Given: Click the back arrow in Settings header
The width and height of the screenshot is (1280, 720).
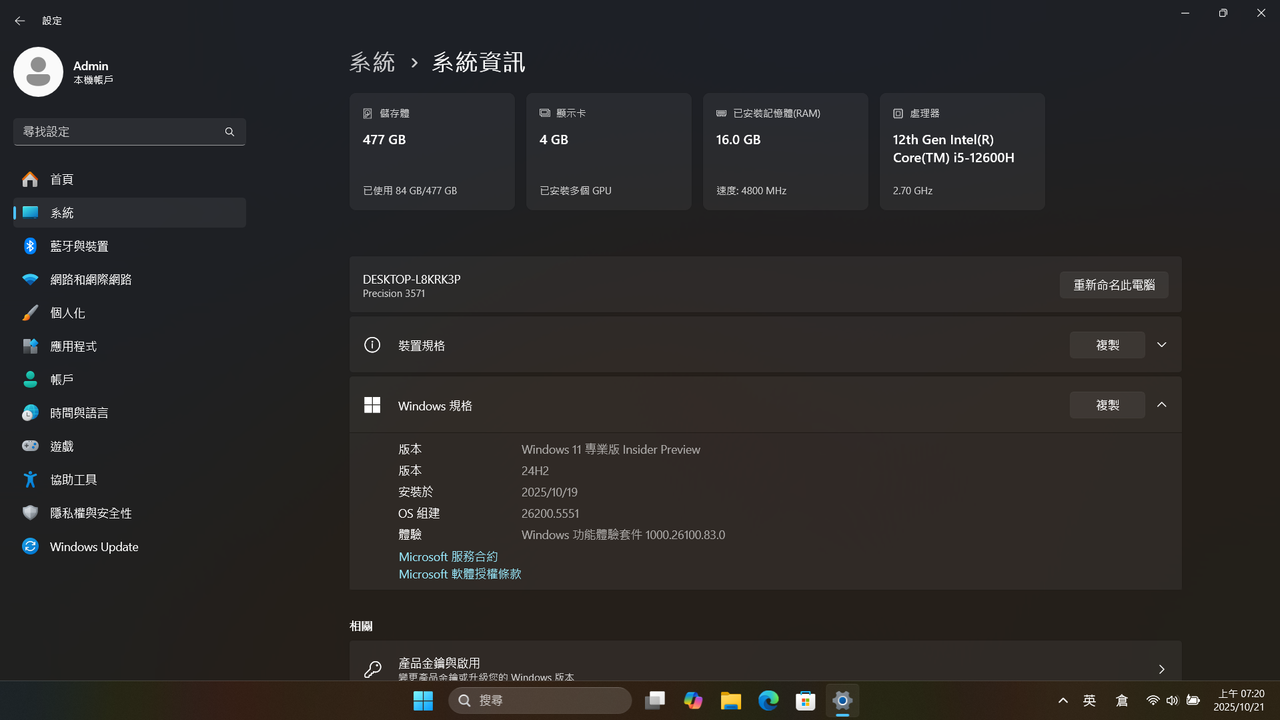Looking at the screenshot, I should 20,20.
